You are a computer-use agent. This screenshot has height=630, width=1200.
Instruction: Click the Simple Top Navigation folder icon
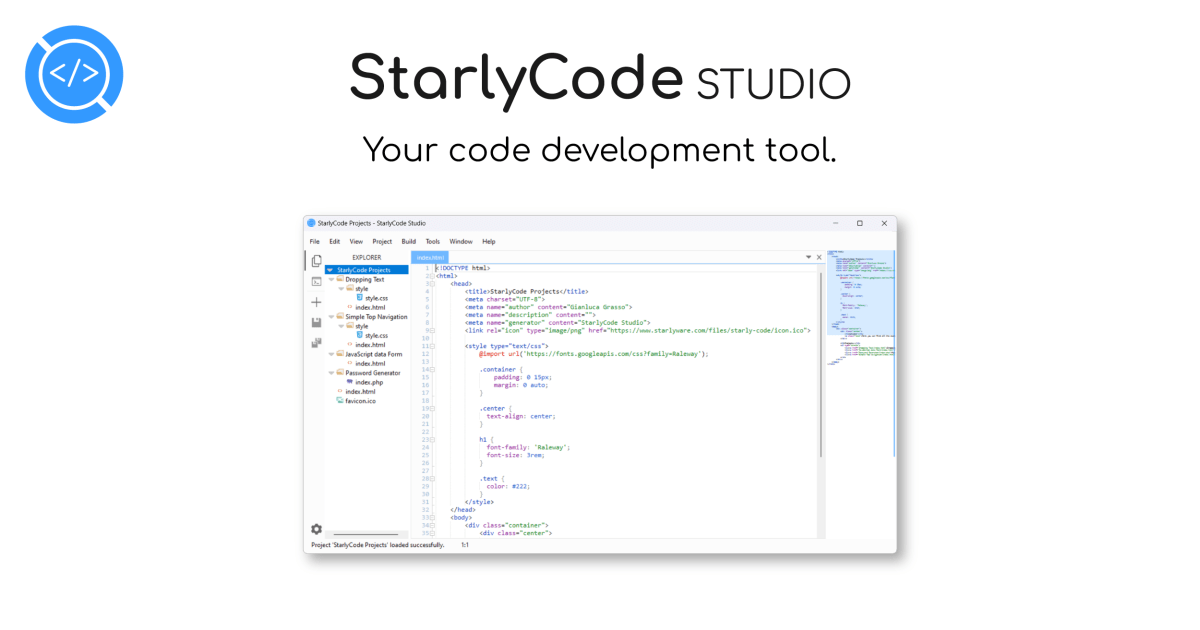341,316
